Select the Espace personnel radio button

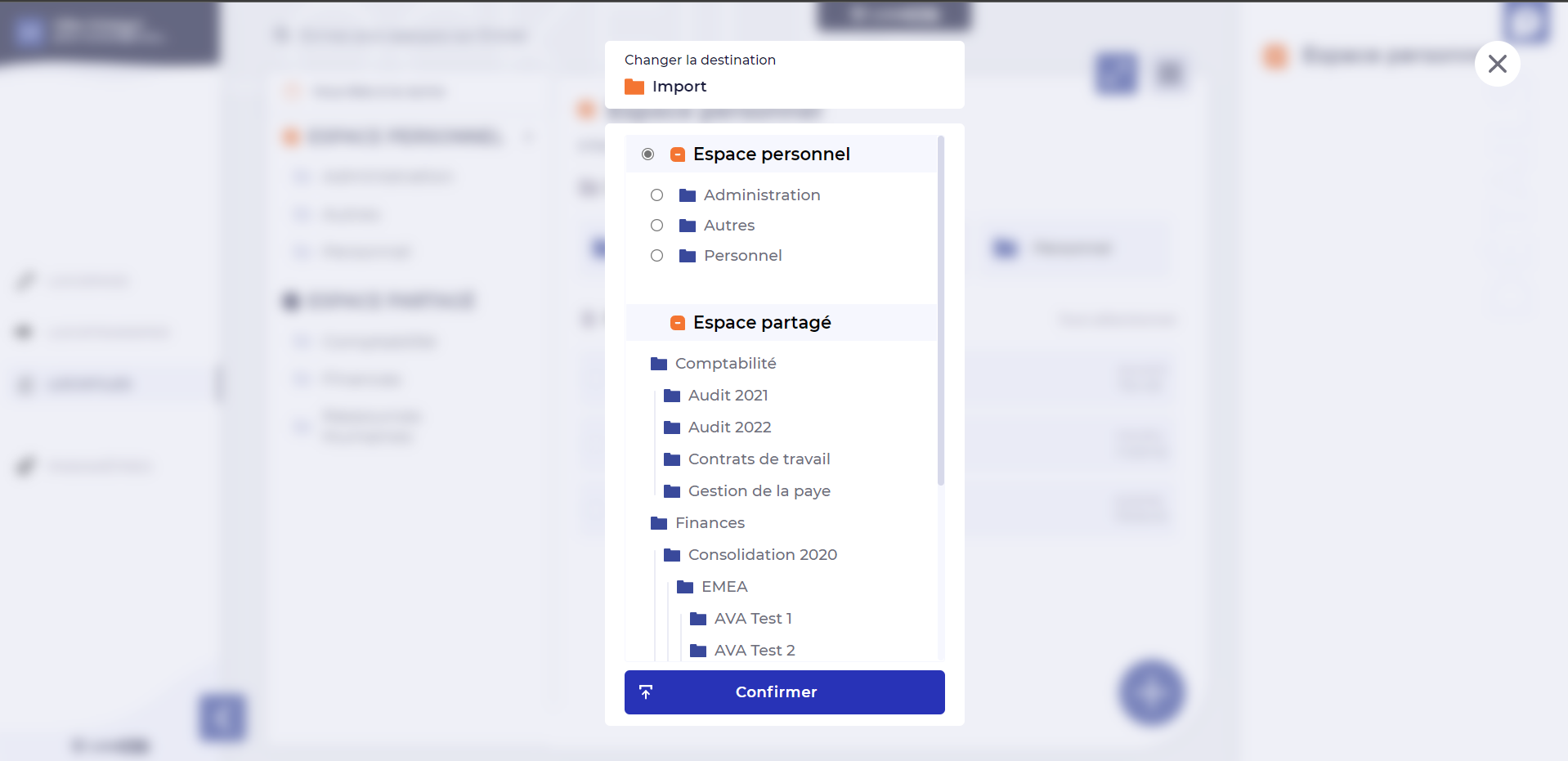point(648,154)
